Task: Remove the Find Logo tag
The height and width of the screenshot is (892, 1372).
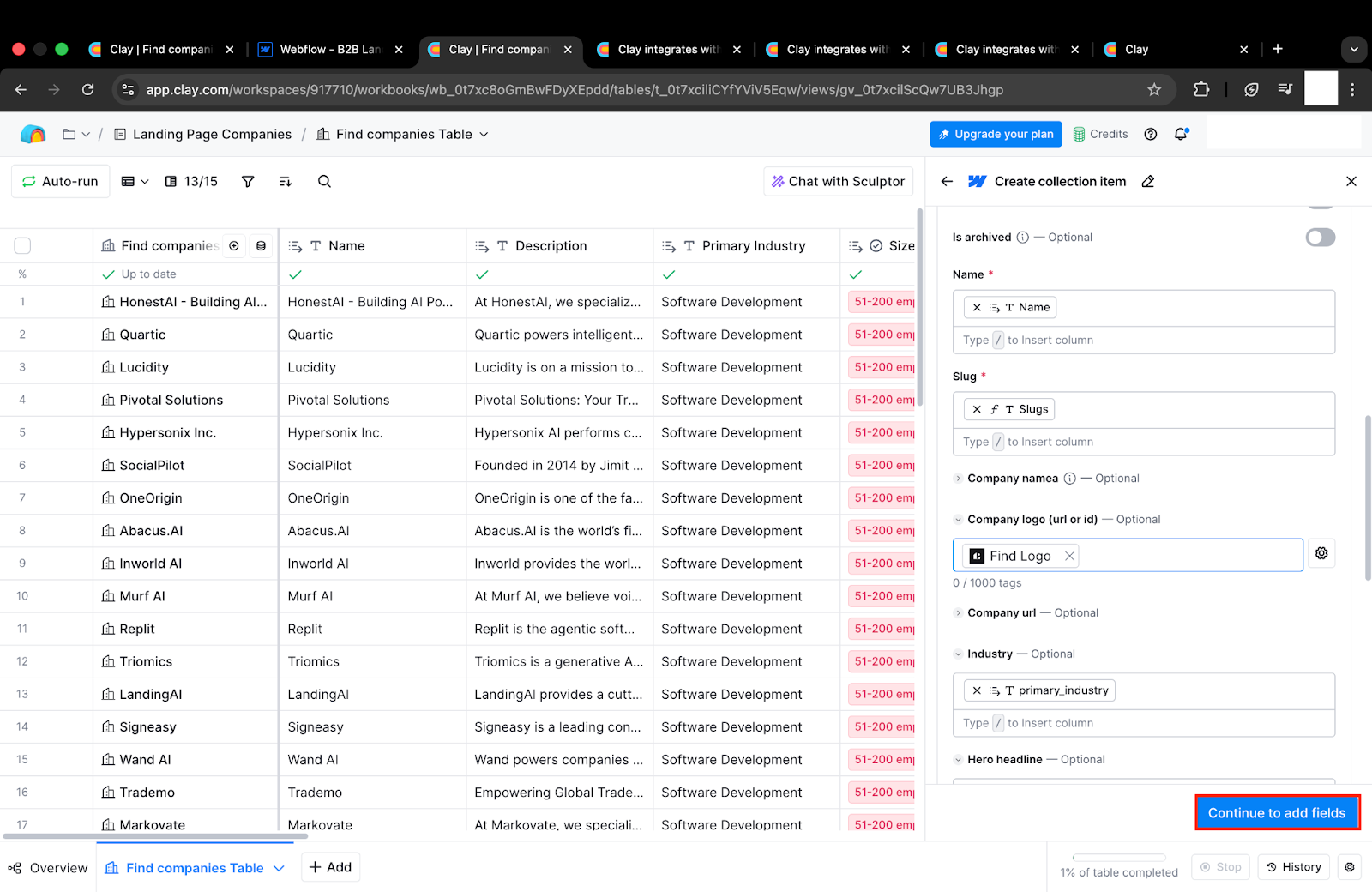Action: click(1069, 556)
